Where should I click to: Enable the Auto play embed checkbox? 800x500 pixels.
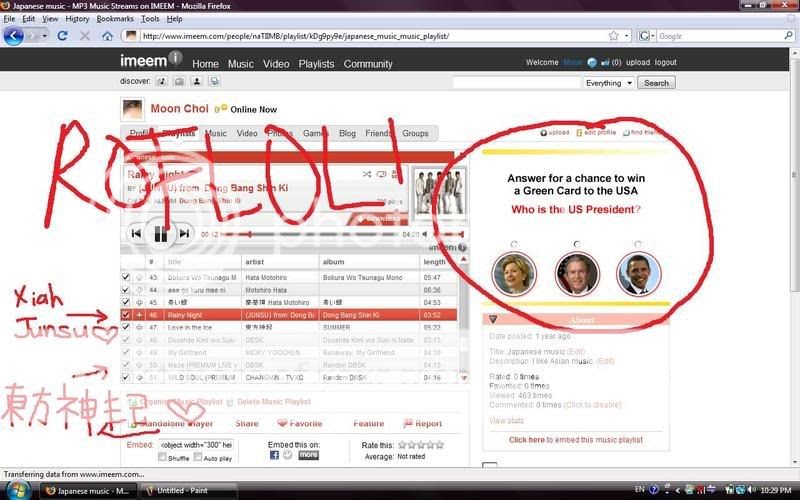198,457
